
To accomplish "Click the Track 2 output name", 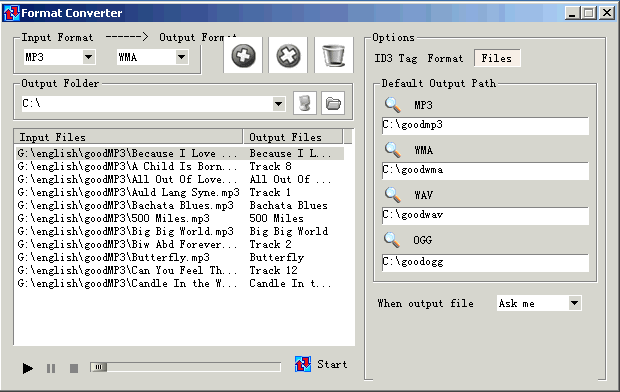I will point(270,244).
